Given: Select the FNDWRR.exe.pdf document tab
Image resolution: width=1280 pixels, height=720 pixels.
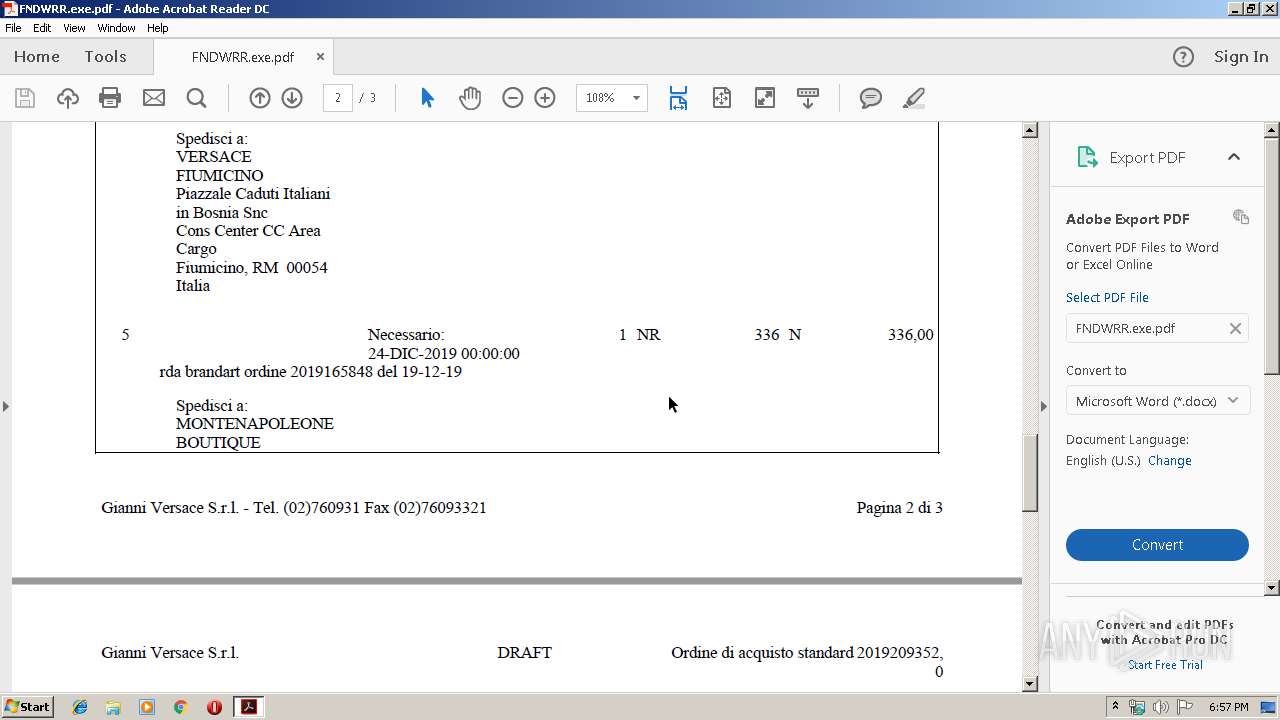Looking at the screenshot, I should tap(243, 57).
